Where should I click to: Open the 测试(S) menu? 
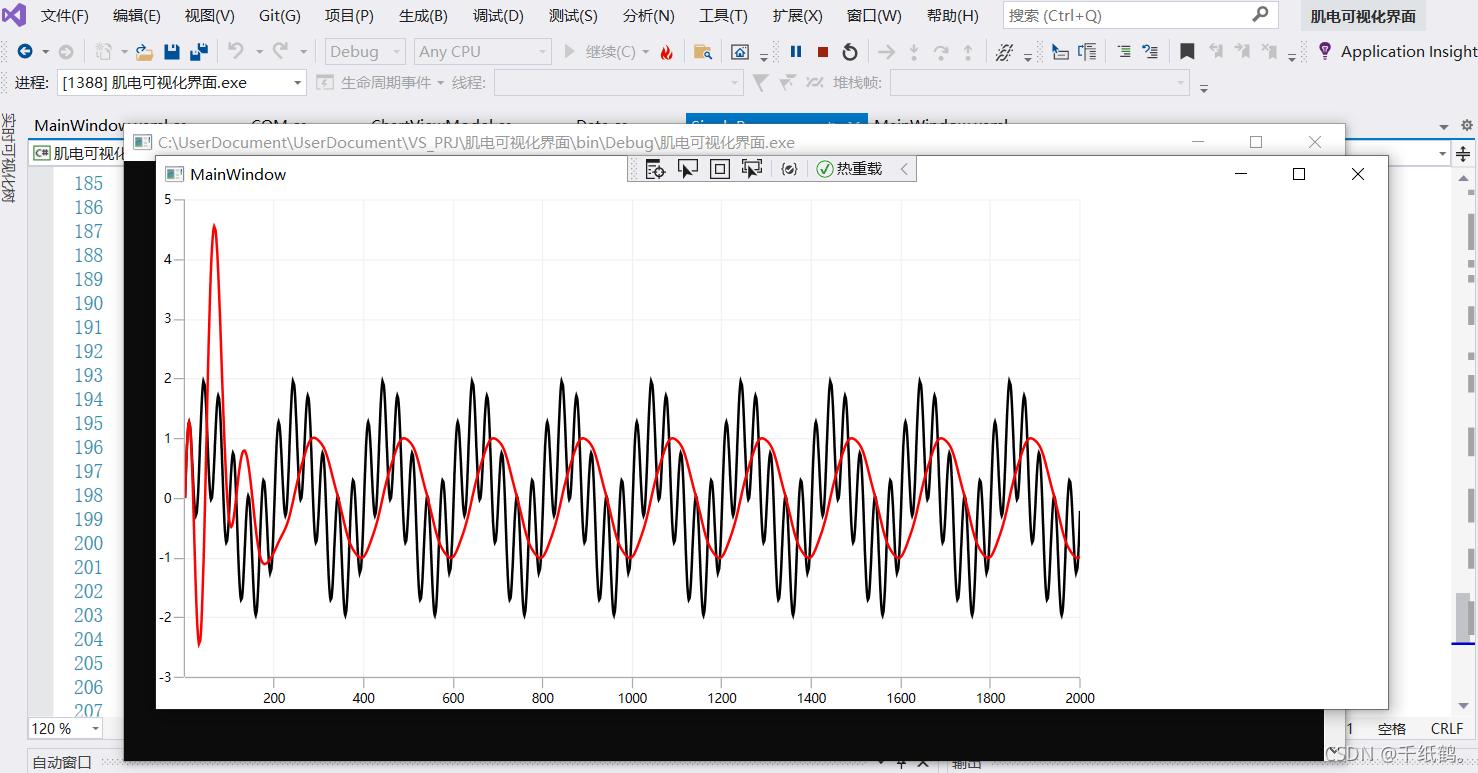click(x=573, y=16)
